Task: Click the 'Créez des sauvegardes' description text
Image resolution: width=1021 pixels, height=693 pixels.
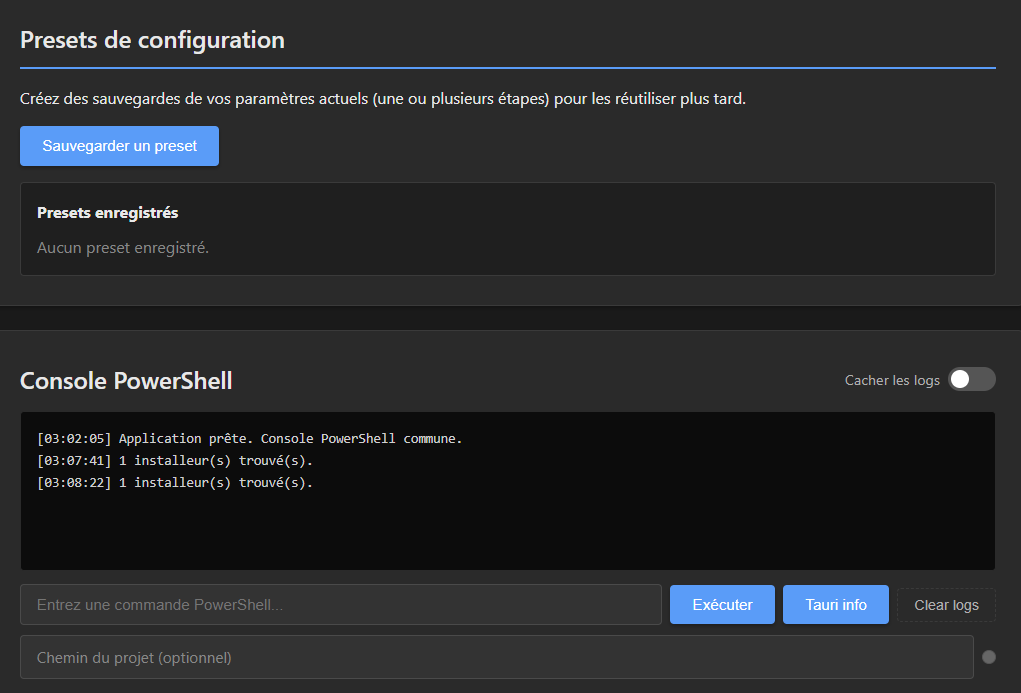Action: (383, 99)
